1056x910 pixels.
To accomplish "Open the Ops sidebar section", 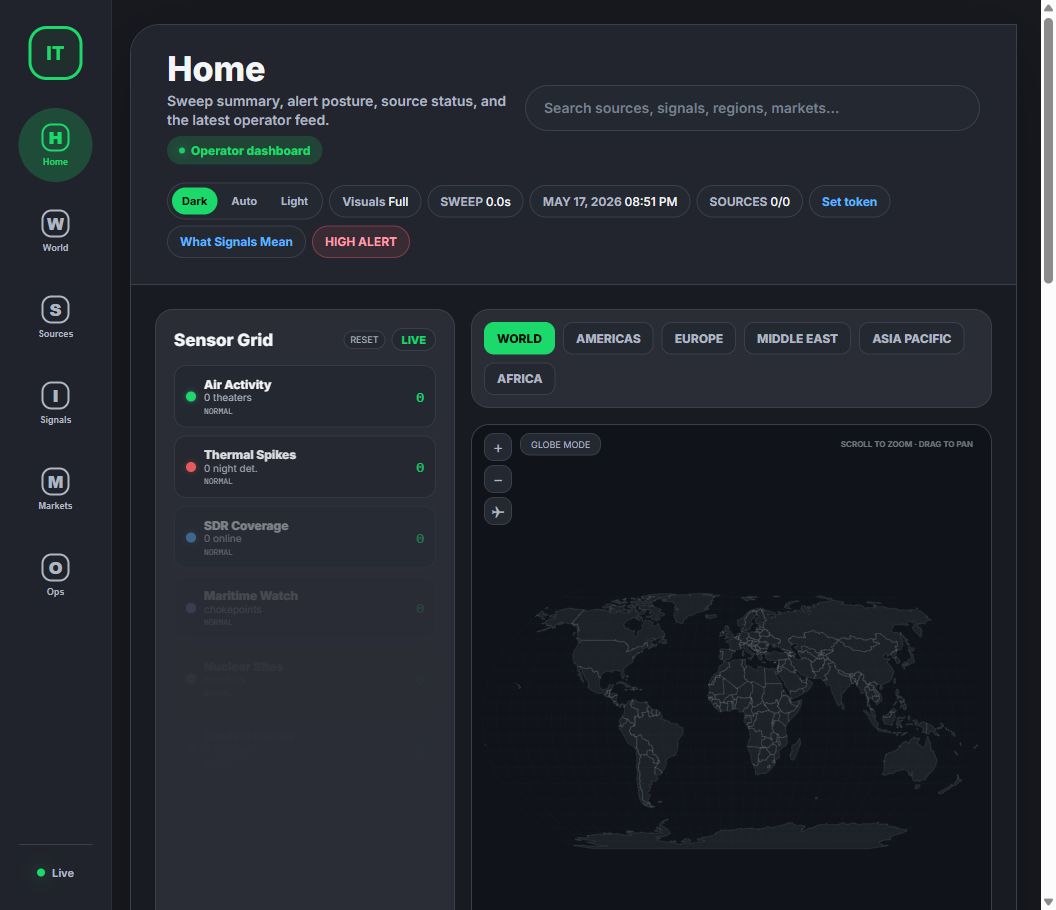I will pos(55,576).
